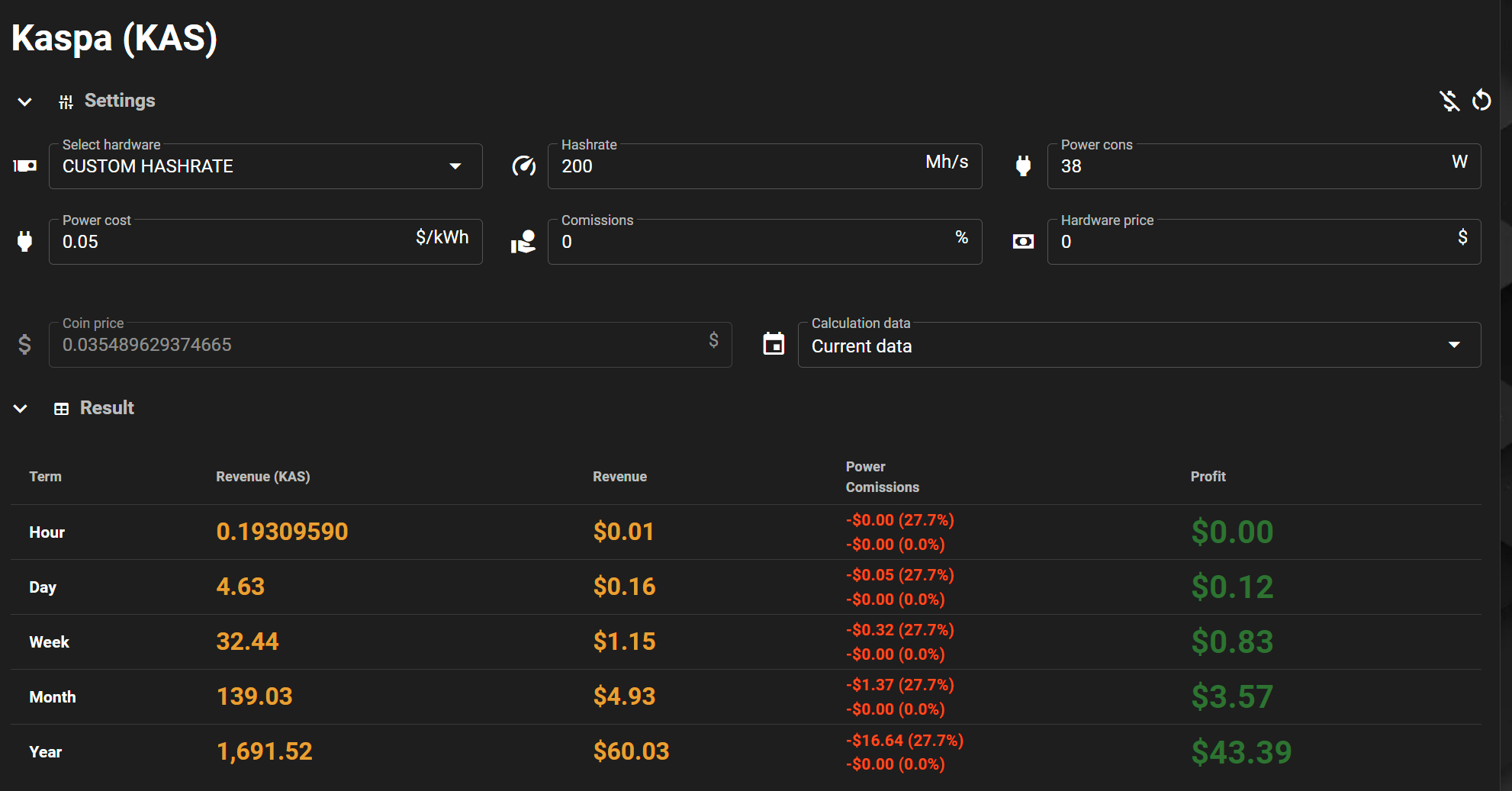Edit the Power cost value field
This screenshot has width=1512, height=791.
229,242
